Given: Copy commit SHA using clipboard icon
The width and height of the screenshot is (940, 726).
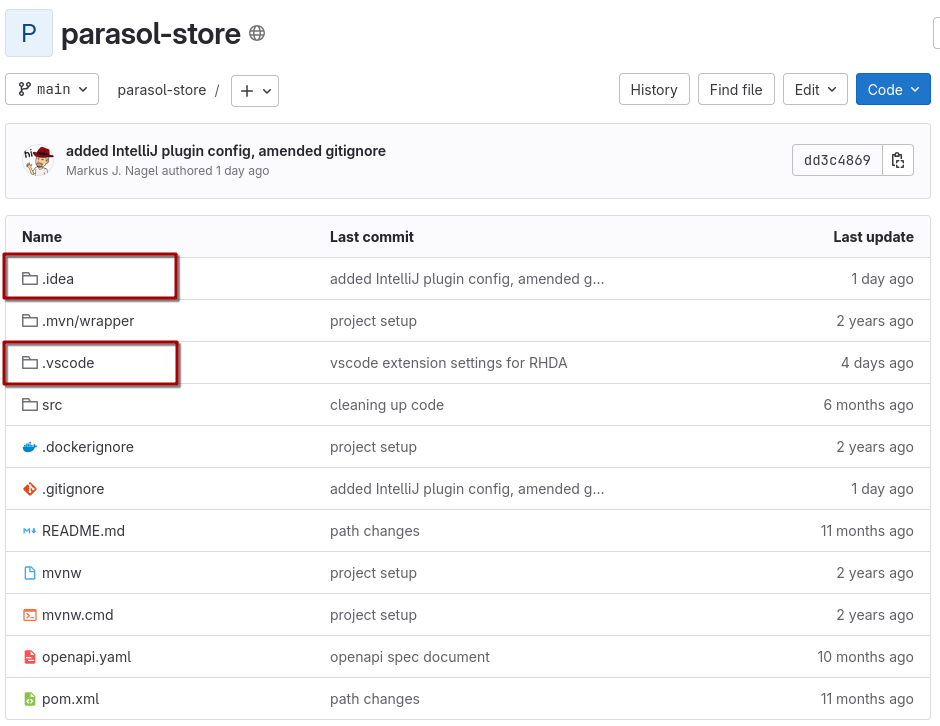Looking at the screenshot, I should click(x=898, y=160).
